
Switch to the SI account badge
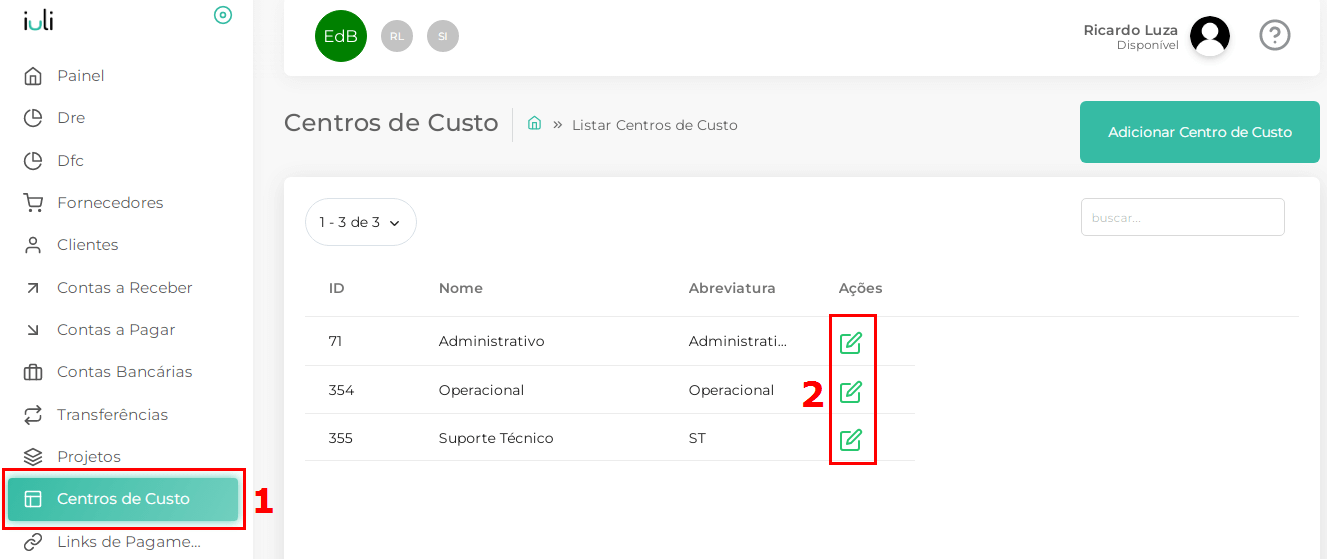tap(443, 36)
